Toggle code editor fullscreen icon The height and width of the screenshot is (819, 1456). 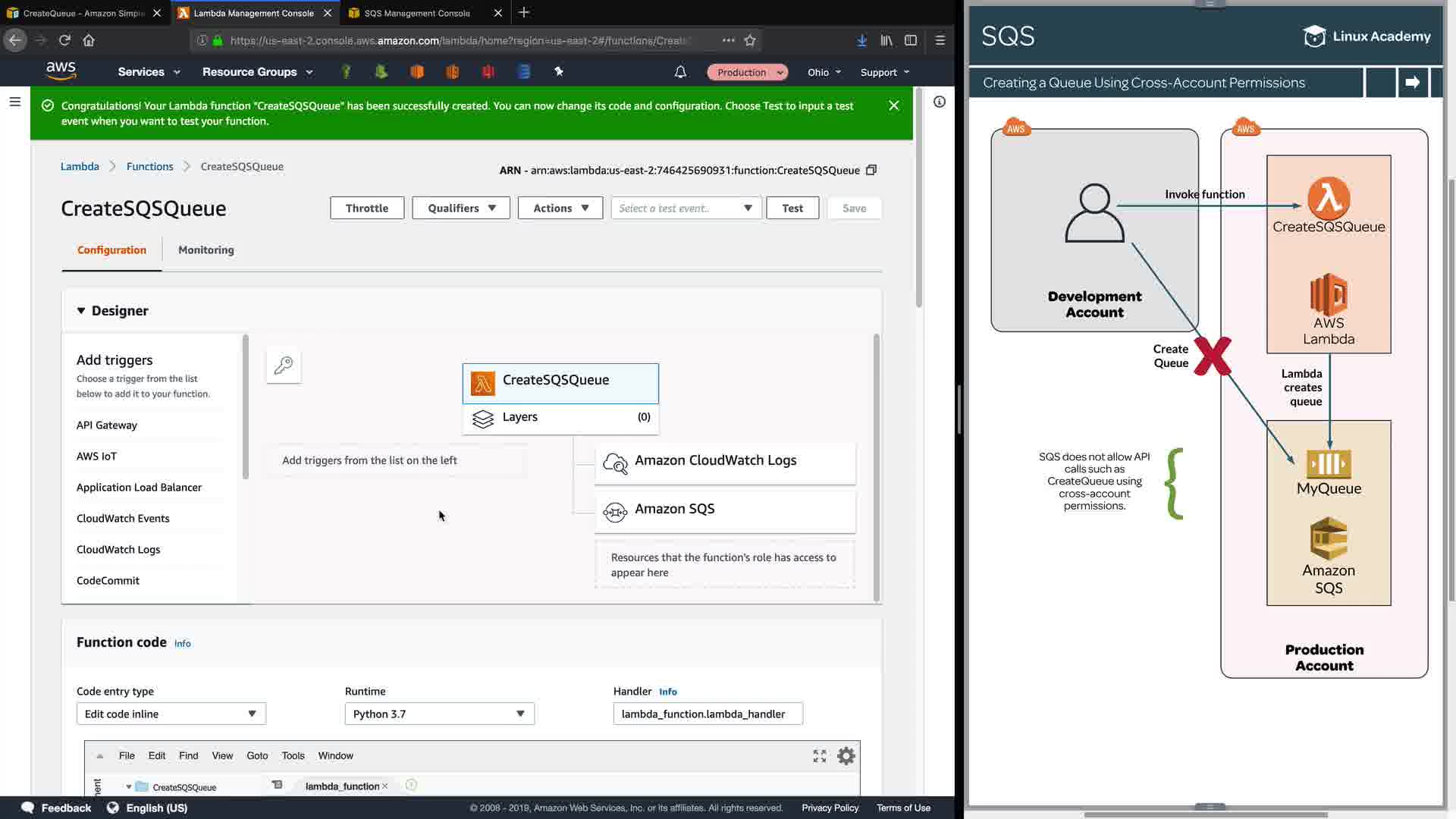click(820, 756)
